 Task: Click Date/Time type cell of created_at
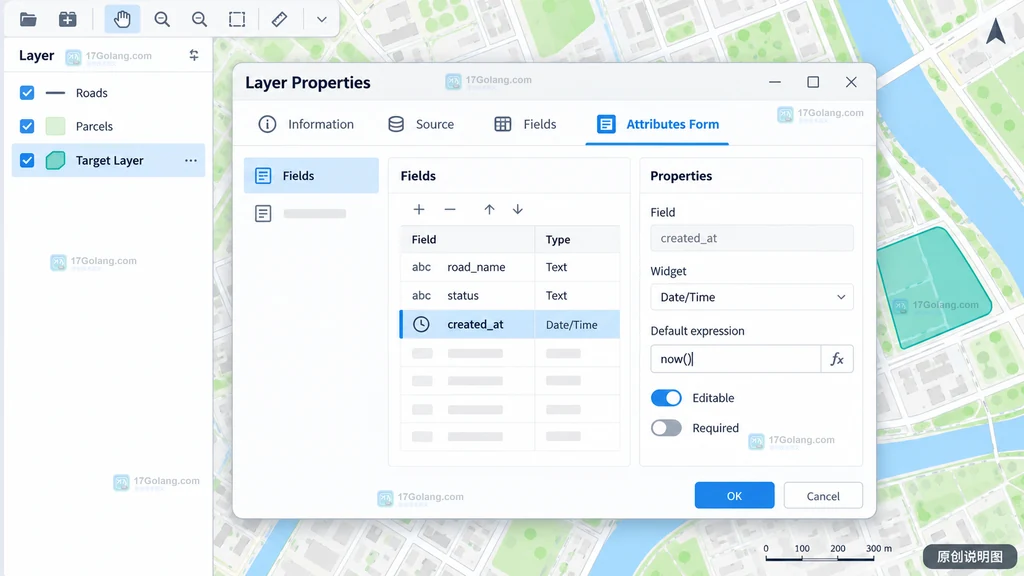click(x=577, y=325)
